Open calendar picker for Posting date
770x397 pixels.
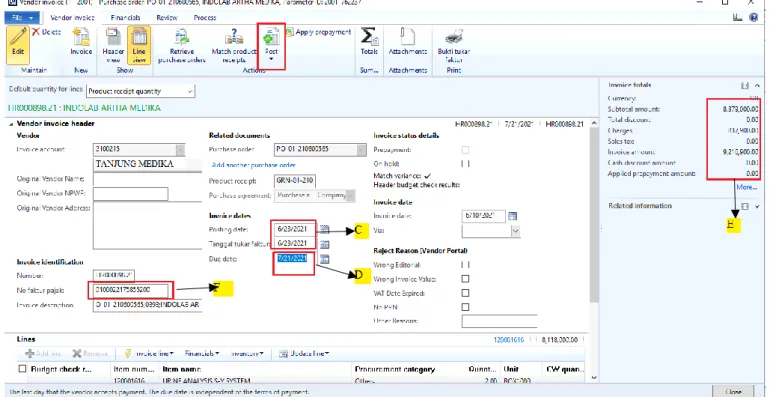pyautogui.click(x=325, y=229)
